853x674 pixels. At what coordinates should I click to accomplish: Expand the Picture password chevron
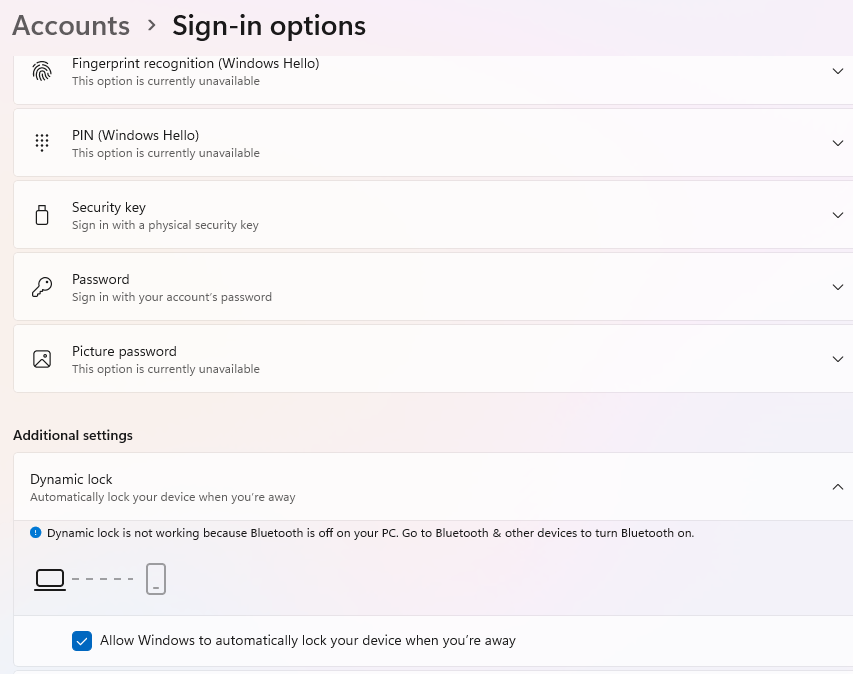tap(838, 359)
